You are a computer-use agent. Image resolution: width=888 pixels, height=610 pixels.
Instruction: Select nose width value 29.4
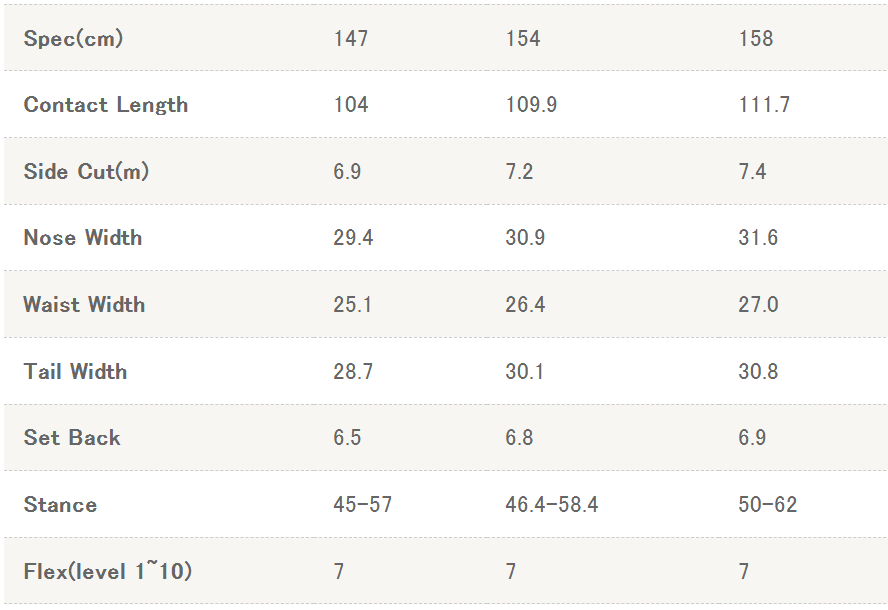point(352,238)
